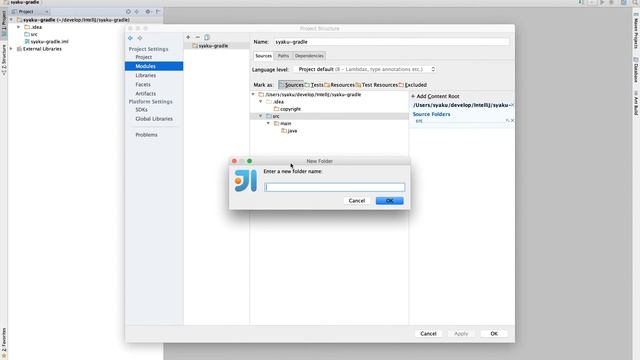The height and width of the screenshot is (360, 640).
Task: Navigate forward in Project Structure
Action: (x=140, y=38)
